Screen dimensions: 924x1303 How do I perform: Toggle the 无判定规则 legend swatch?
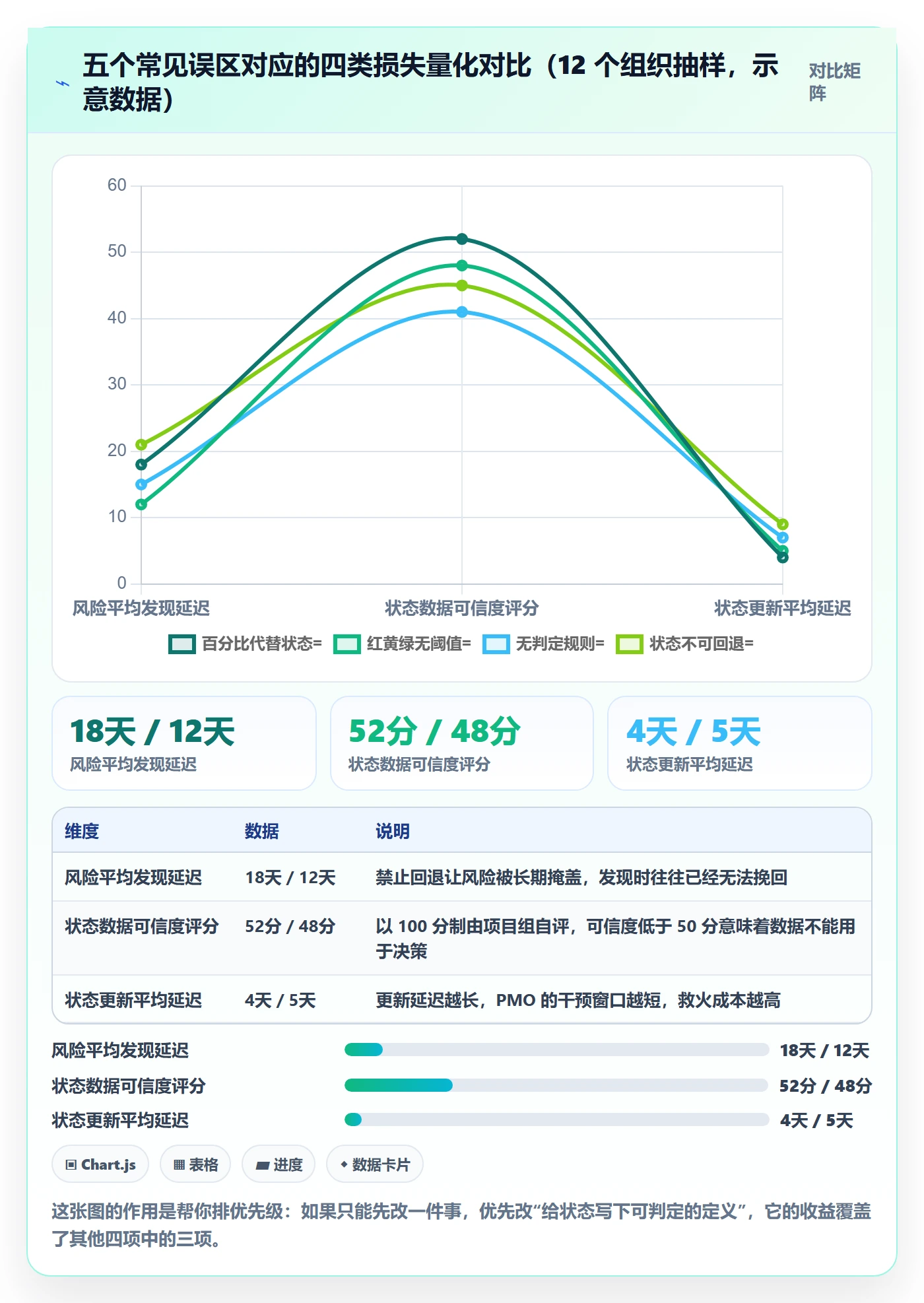pyautogui.click(x=496, y=644)
